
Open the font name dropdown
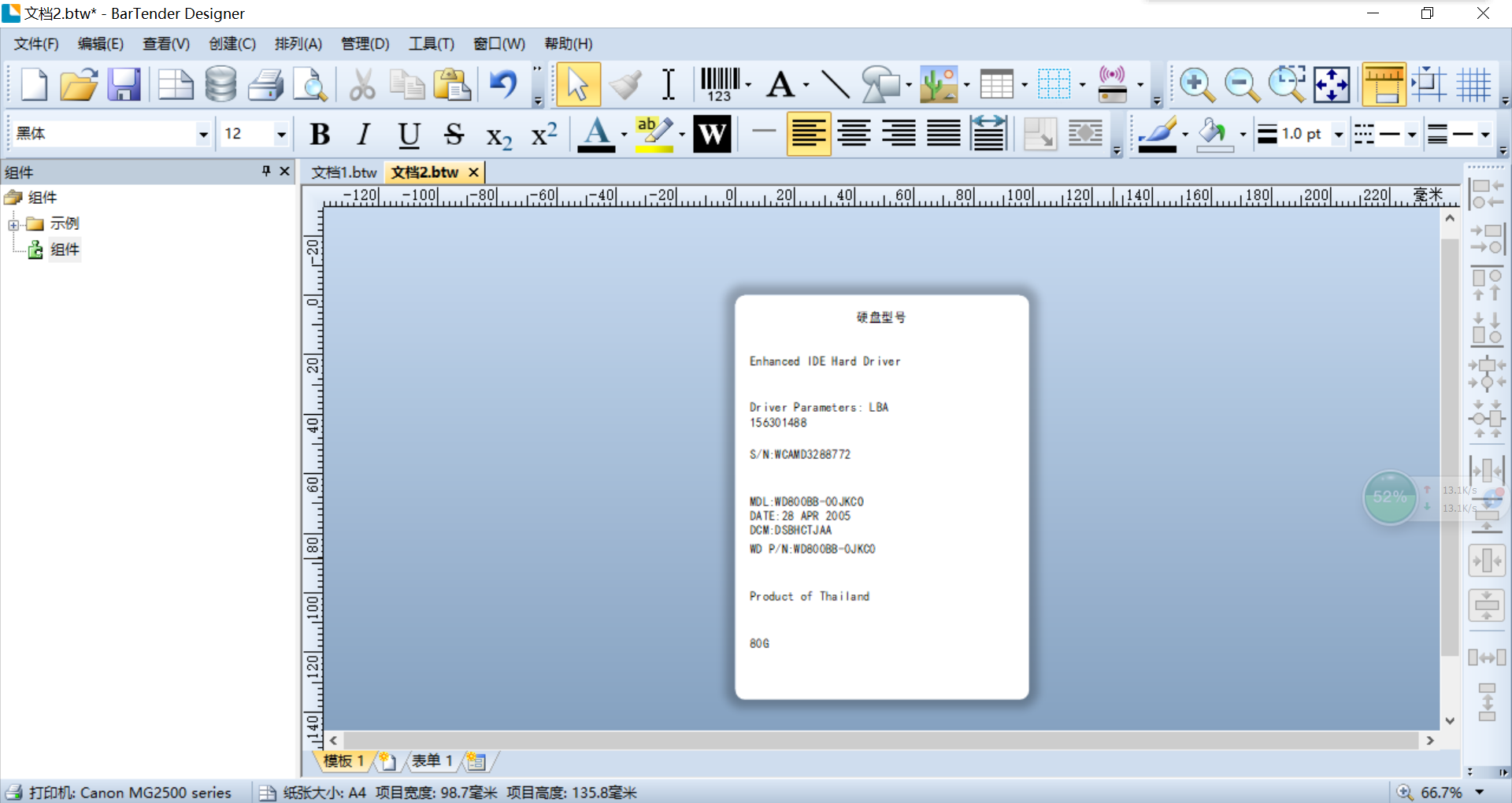[x=203, y=135]
